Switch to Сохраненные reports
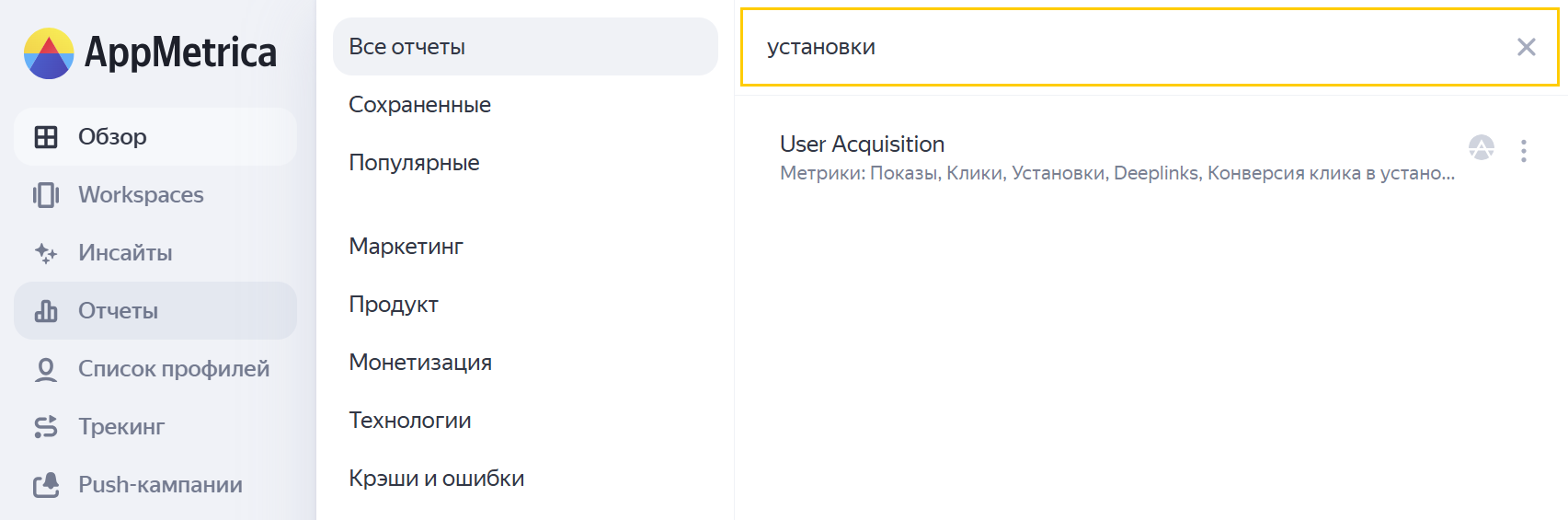This screenshot has height=520, width=1568. (420, 105)
